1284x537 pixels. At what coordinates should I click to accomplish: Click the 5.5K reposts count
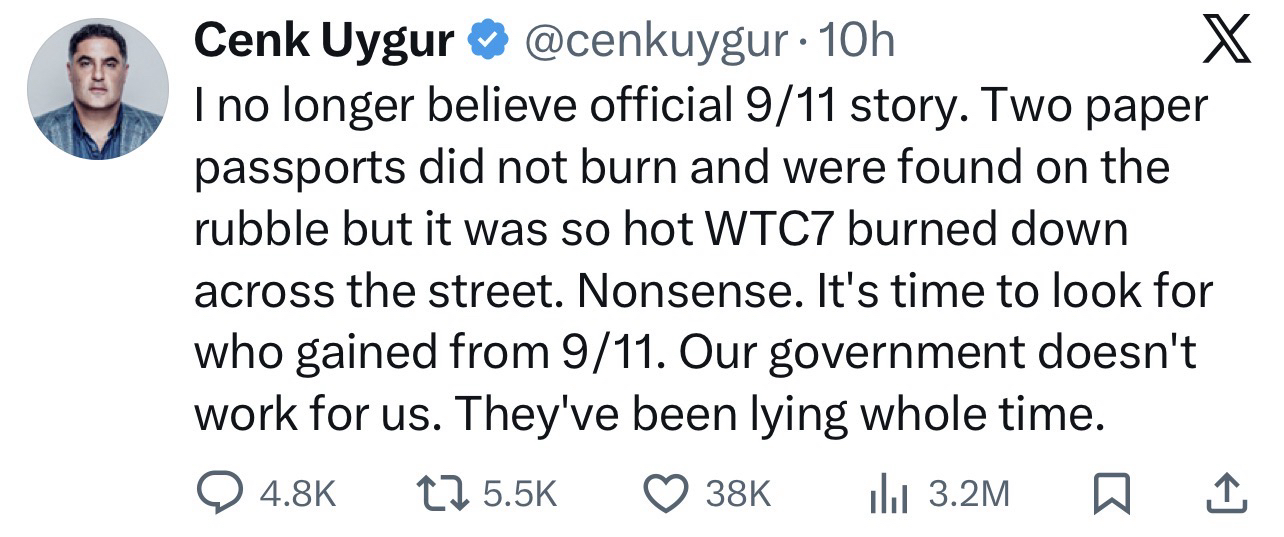coord(519,493)
